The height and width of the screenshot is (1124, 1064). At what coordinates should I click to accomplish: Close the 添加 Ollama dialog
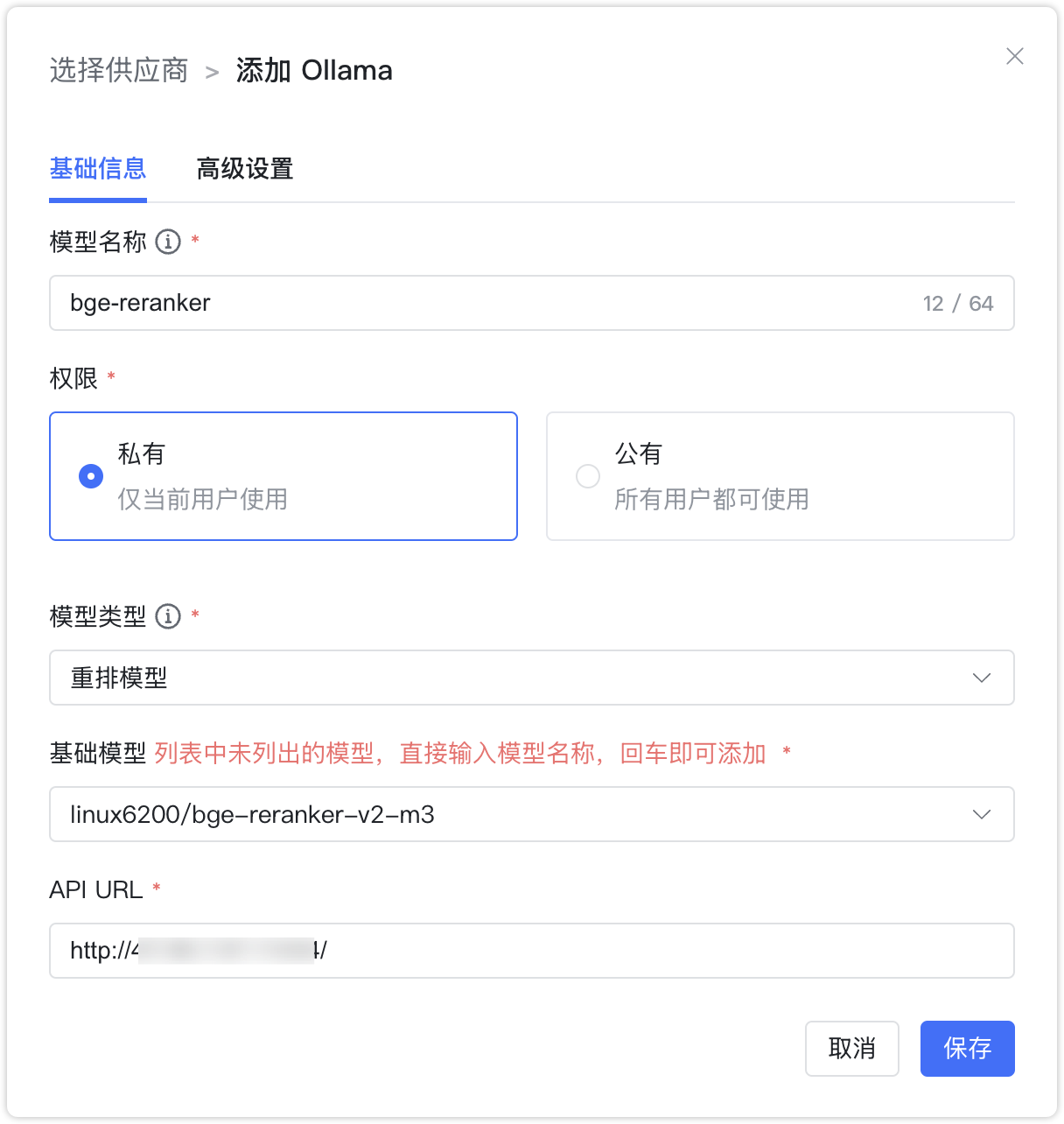coord(1014,56)
